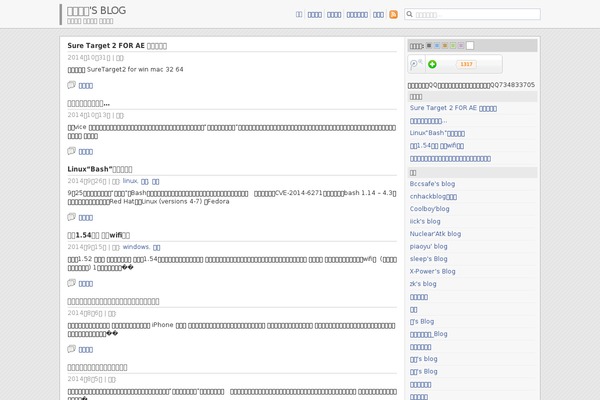The height and width of the screenshot is (400, 600).
Task: Visit iick's blog link
Action: click(x=425, y=221)
